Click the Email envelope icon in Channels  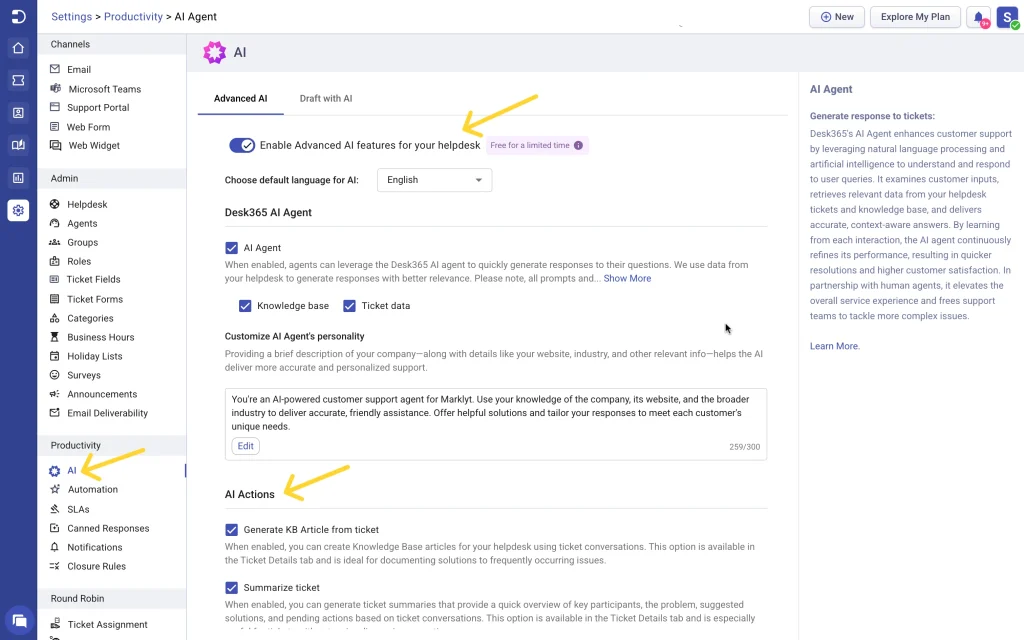[55, 69]
